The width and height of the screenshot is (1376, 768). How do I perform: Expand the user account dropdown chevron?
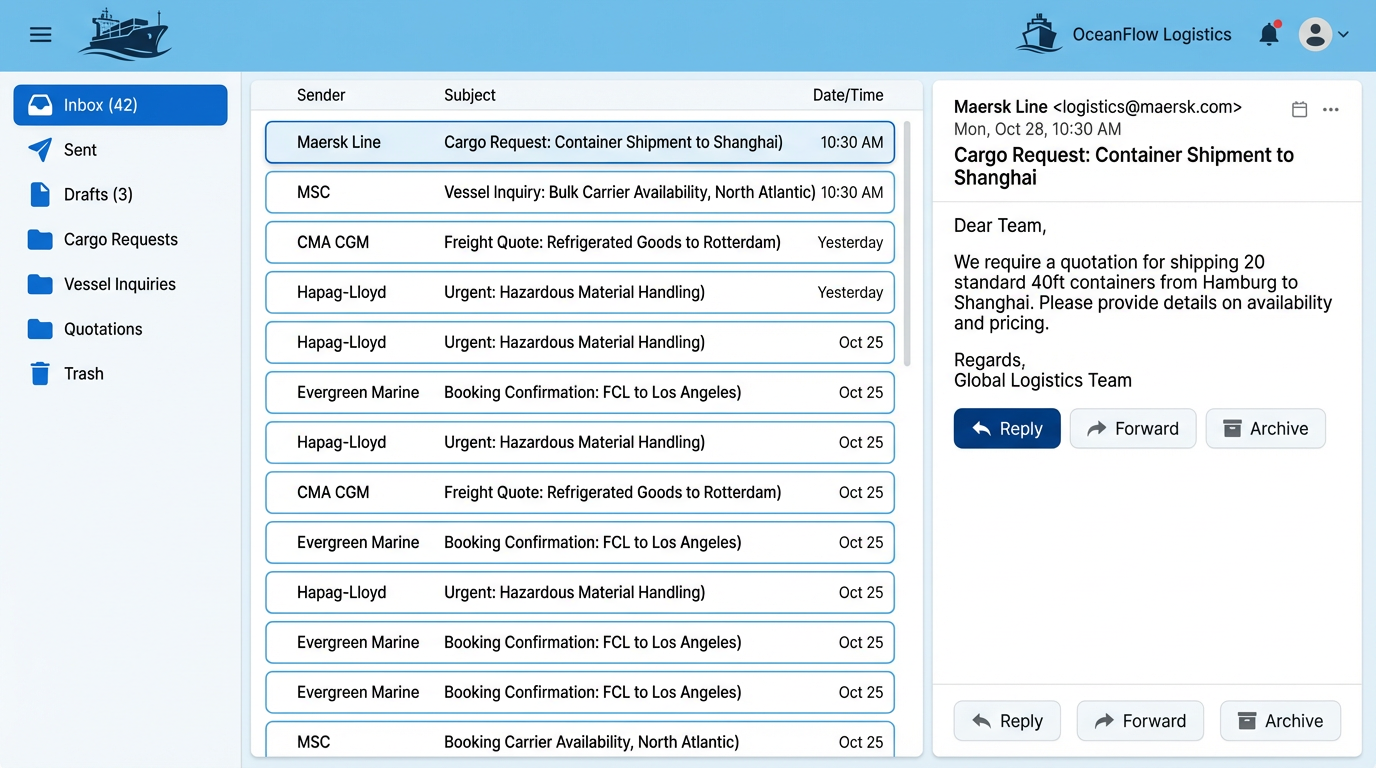point(1343,35)
